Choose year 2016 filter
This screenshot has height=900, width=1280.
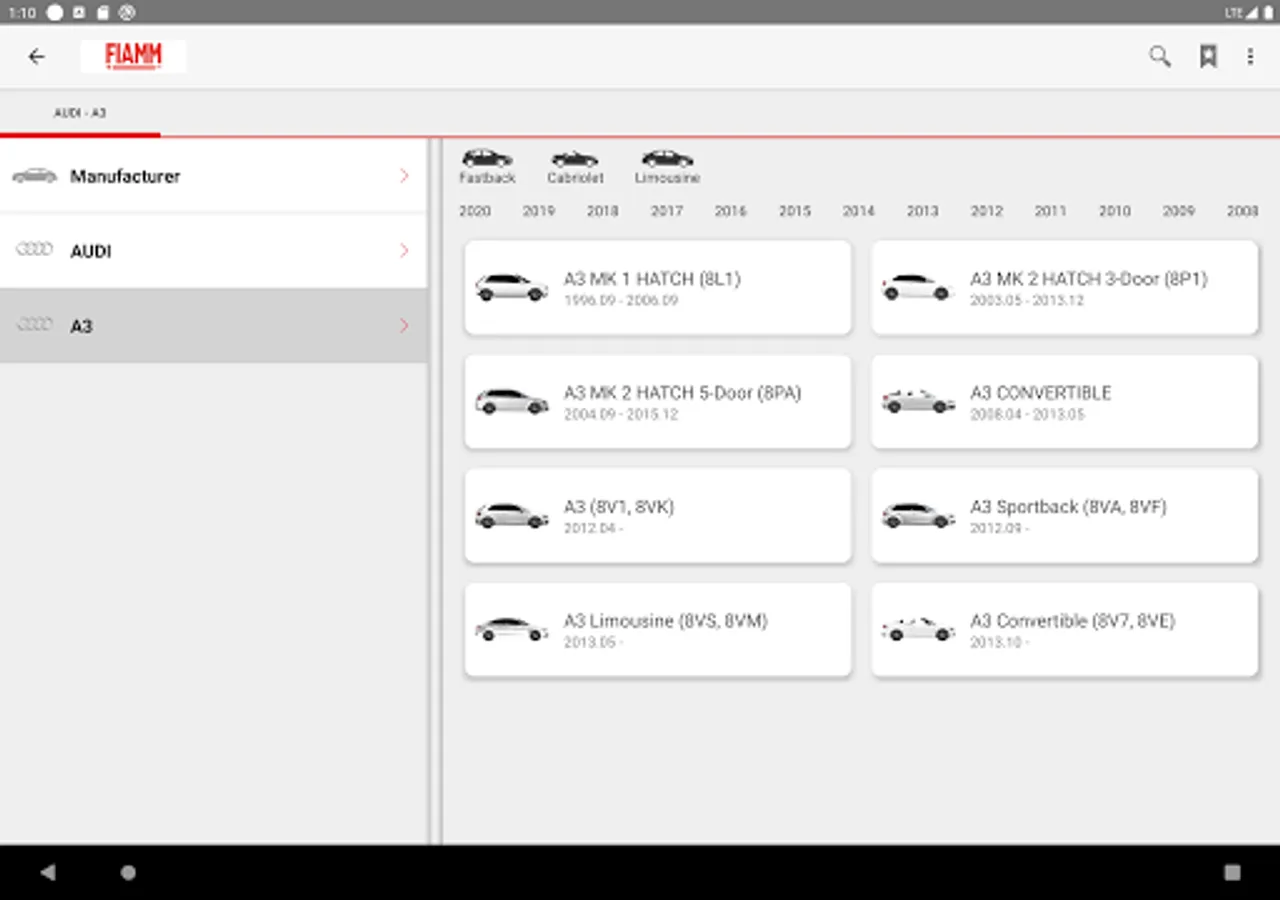(731, 211)
